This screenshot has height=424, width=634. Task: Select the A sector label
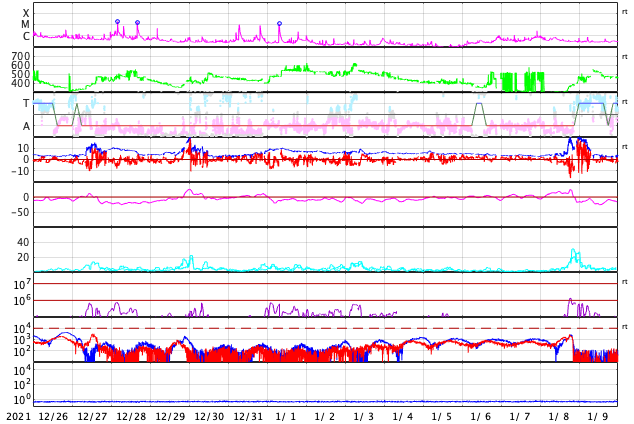pos(26,127)
